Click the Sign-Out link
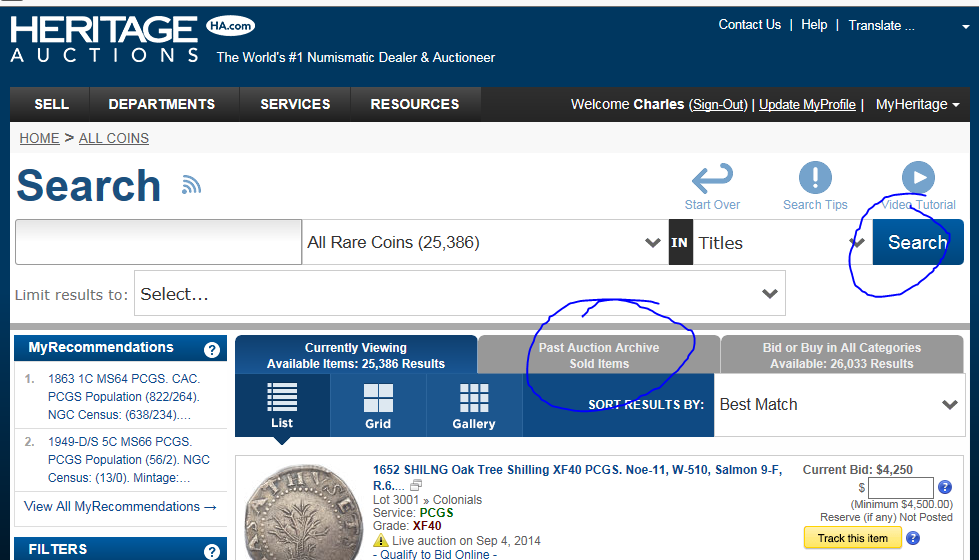This screenshot has height=560, width=979. tap(718, 104)
